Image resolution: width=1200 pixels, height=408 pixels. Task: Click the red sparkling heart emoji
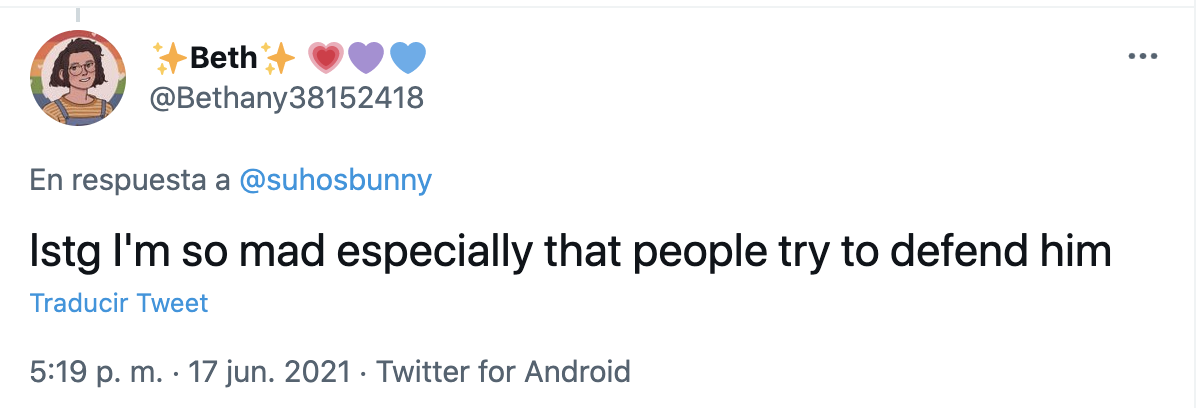[325, 59]
